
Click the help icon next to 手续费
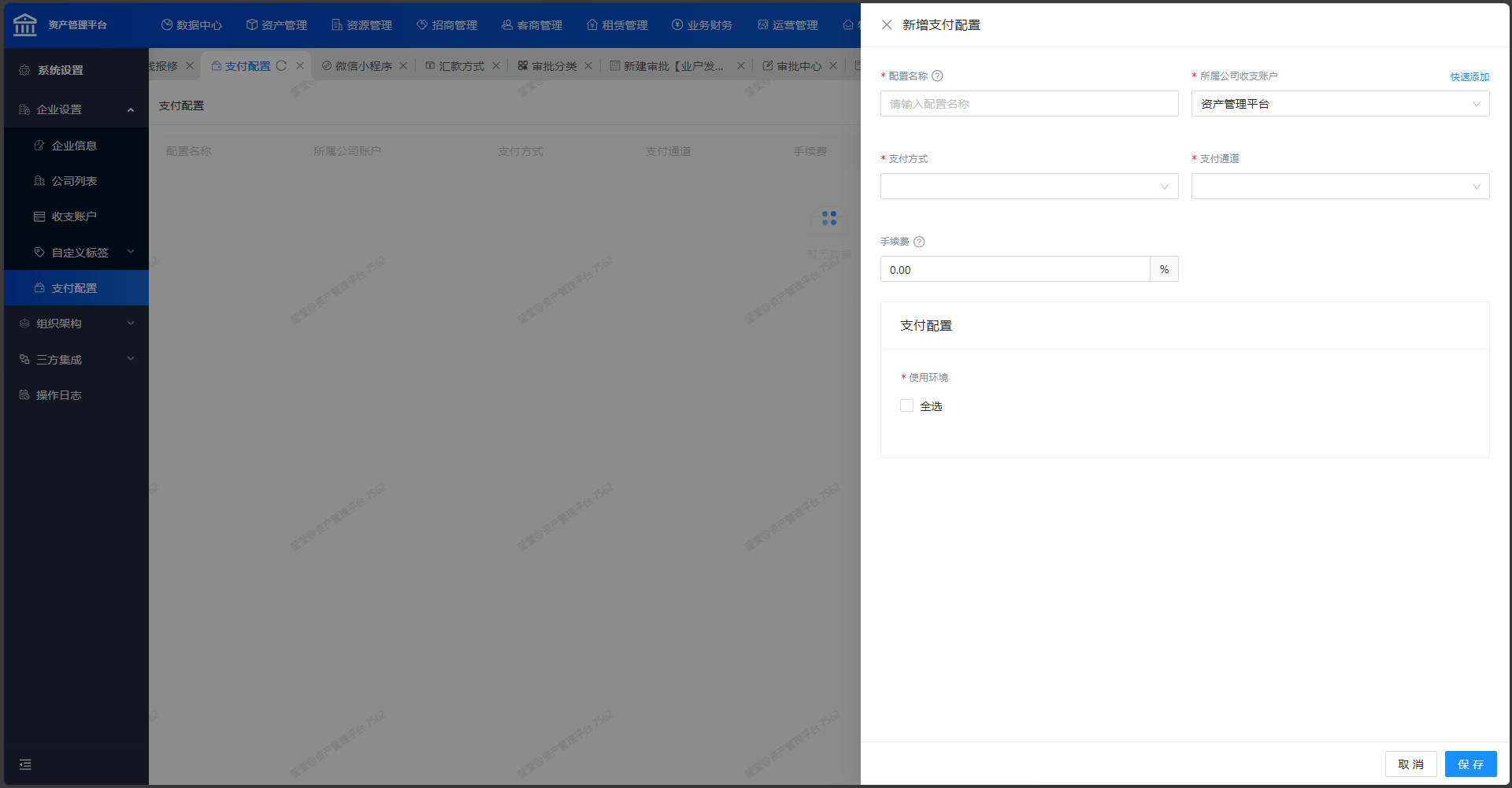click(x=919, y=242)
